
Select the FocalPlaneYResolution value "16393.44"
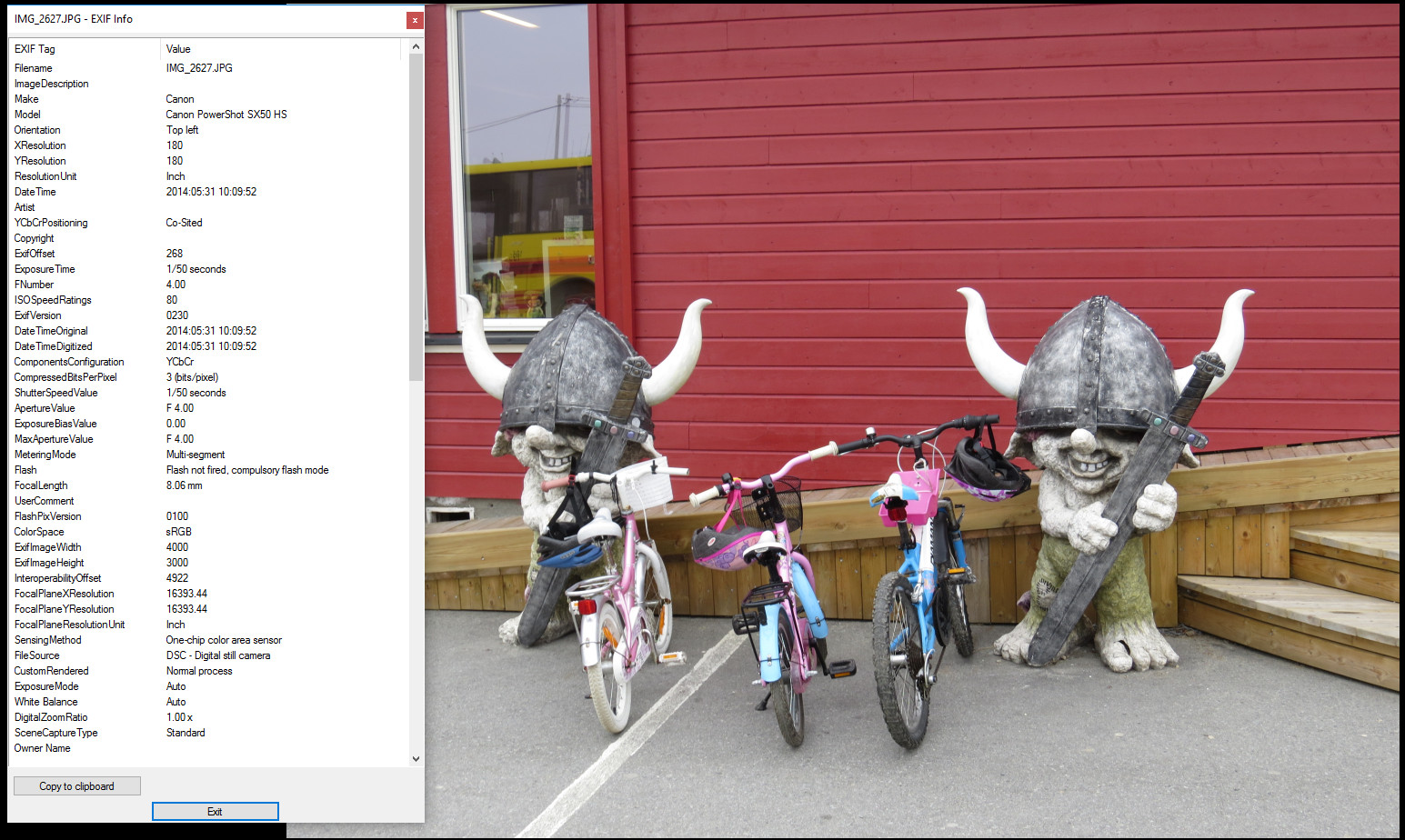[186, 609]
